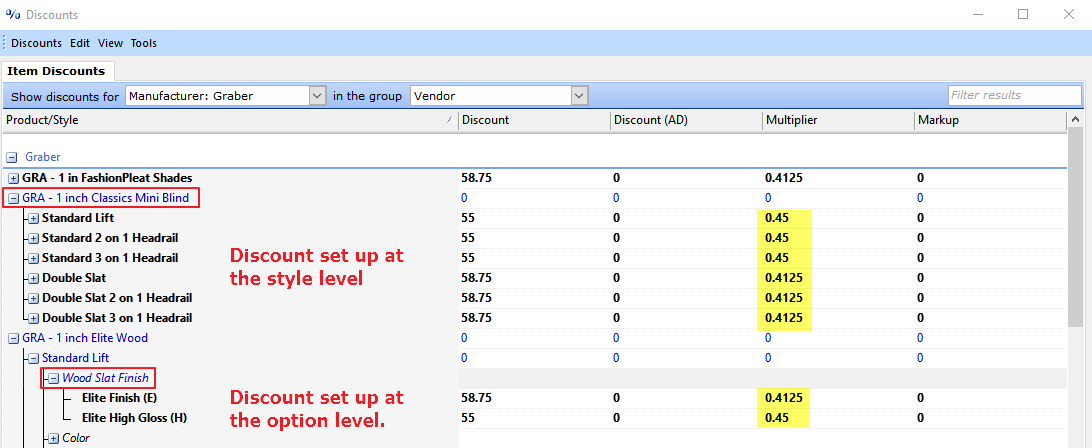Sort by Product/Style column header
The height and width of the screenshot is (448, 1092).
tap(229, 121)
